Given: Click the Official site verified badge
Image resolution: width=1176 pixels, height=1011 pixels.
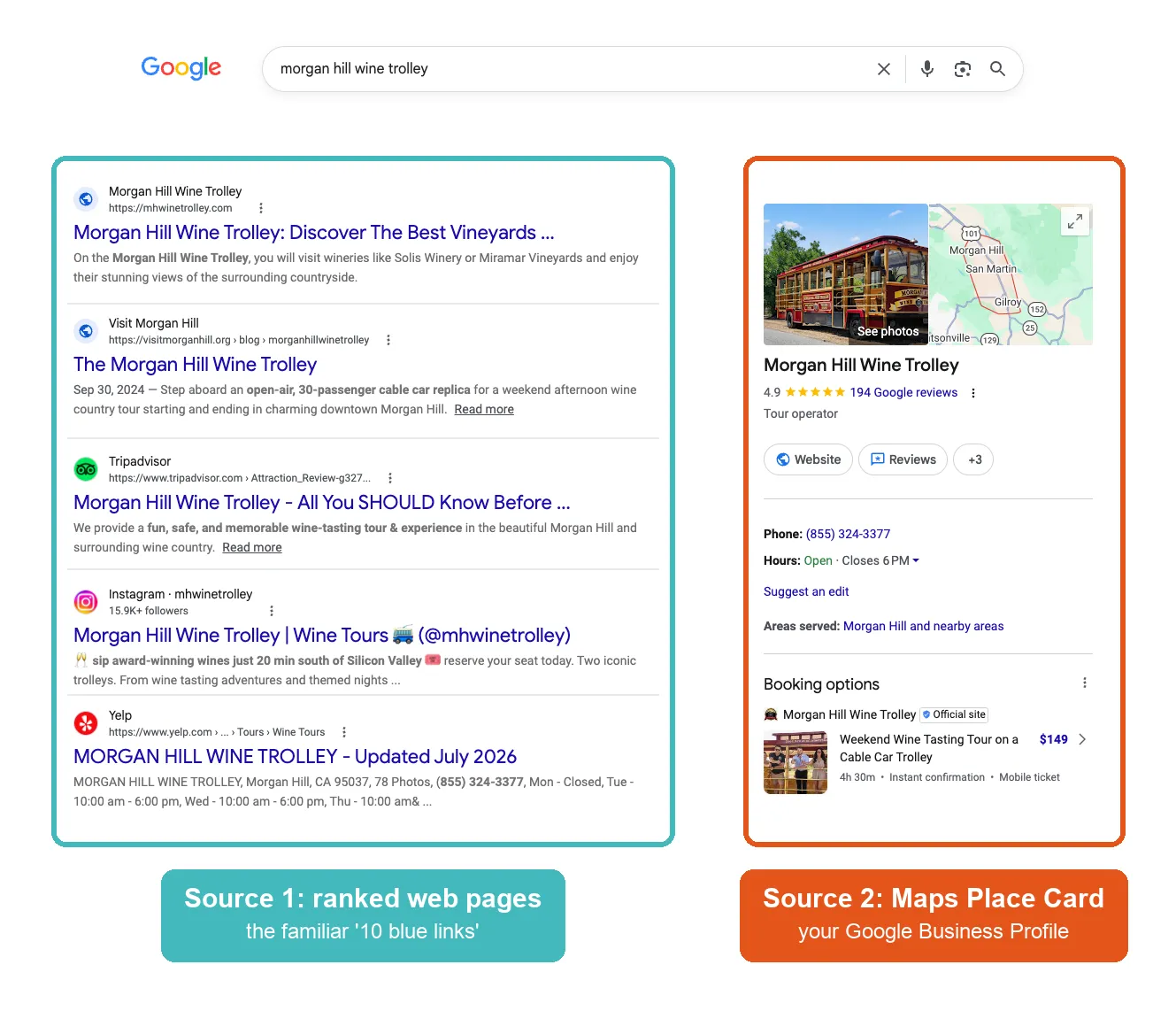Looking at the screenshot, I should click(x=954, y=714).
